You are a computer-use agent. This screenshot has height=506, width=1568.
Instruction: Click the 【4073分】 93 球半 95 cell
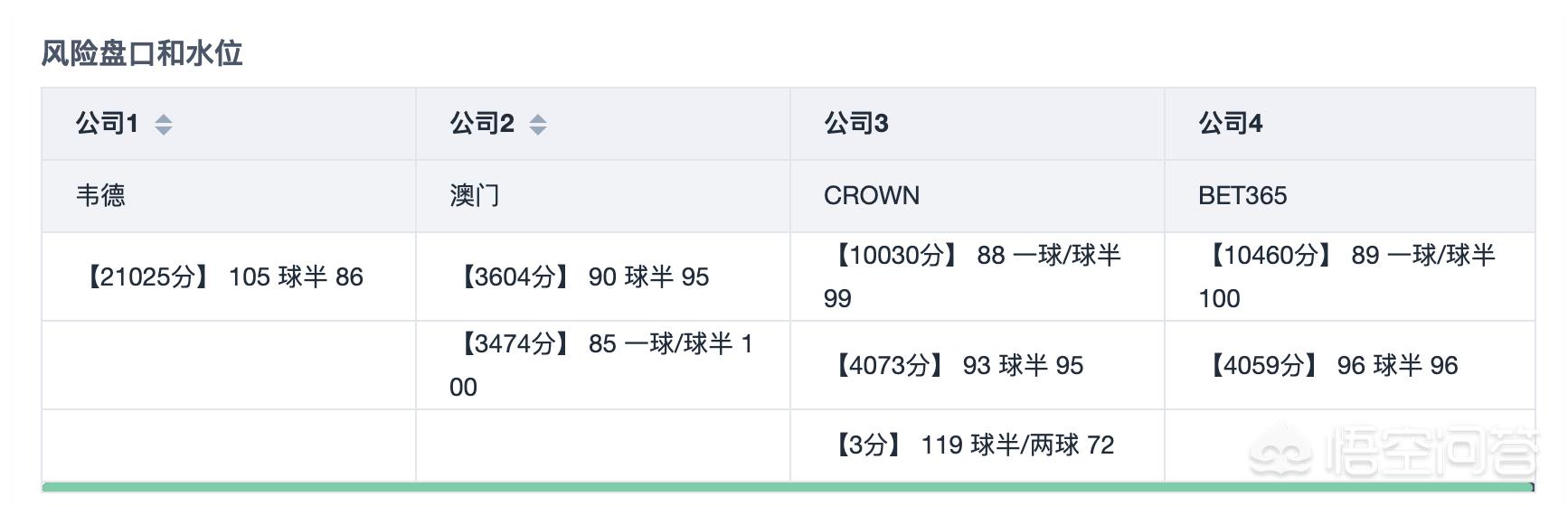[978, 365]
